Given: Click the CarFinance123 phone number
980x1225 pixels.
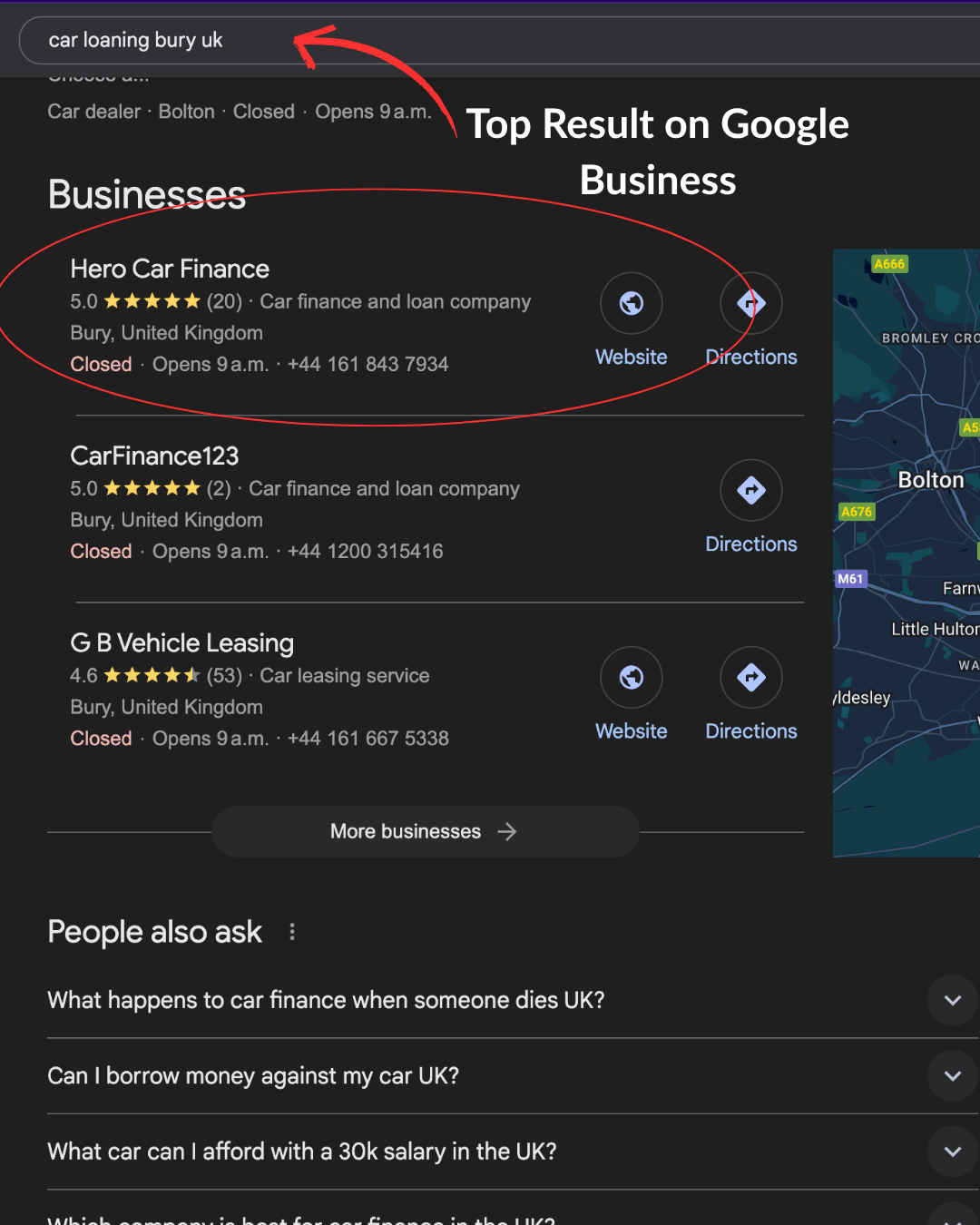Looking at the screenshot, I should click(365, 552).
